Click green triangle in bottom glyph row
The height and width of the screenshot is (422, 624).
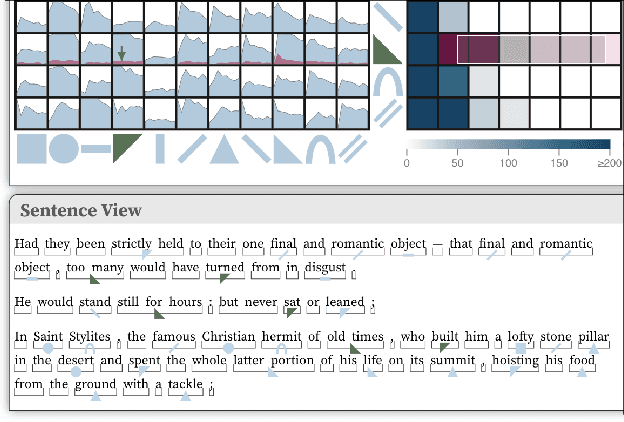127,146
